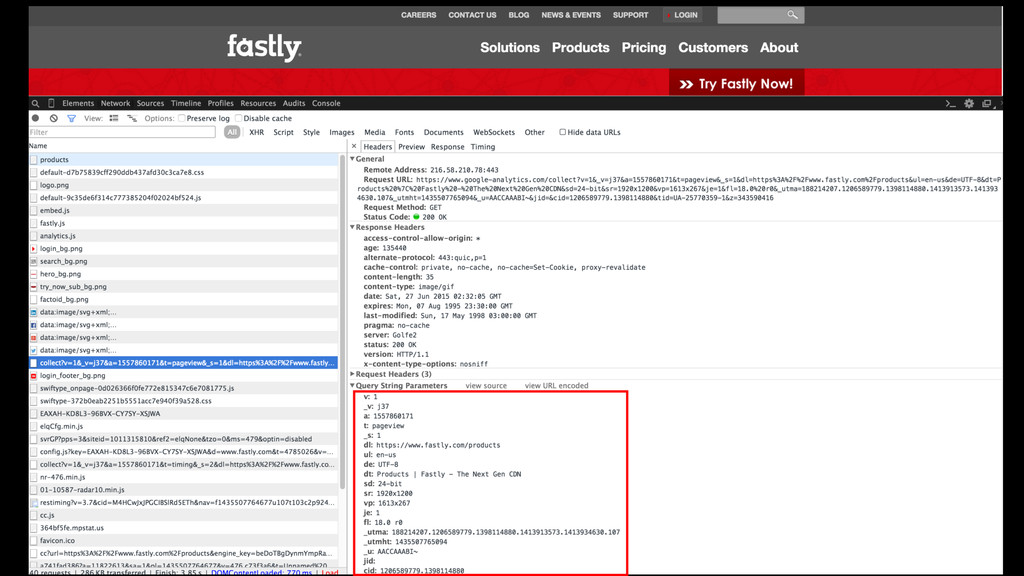
Task: Click the file icon next to login_bg.png
Action: coord(33,249)
